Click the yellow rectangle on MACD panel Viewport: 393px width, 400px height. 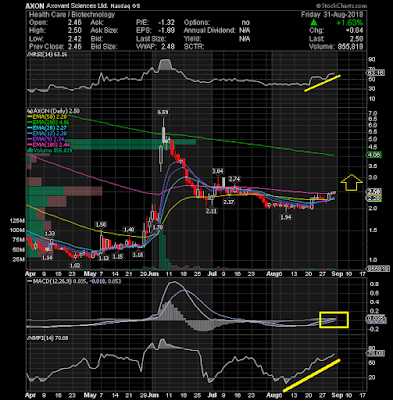(x=334, y=320)
